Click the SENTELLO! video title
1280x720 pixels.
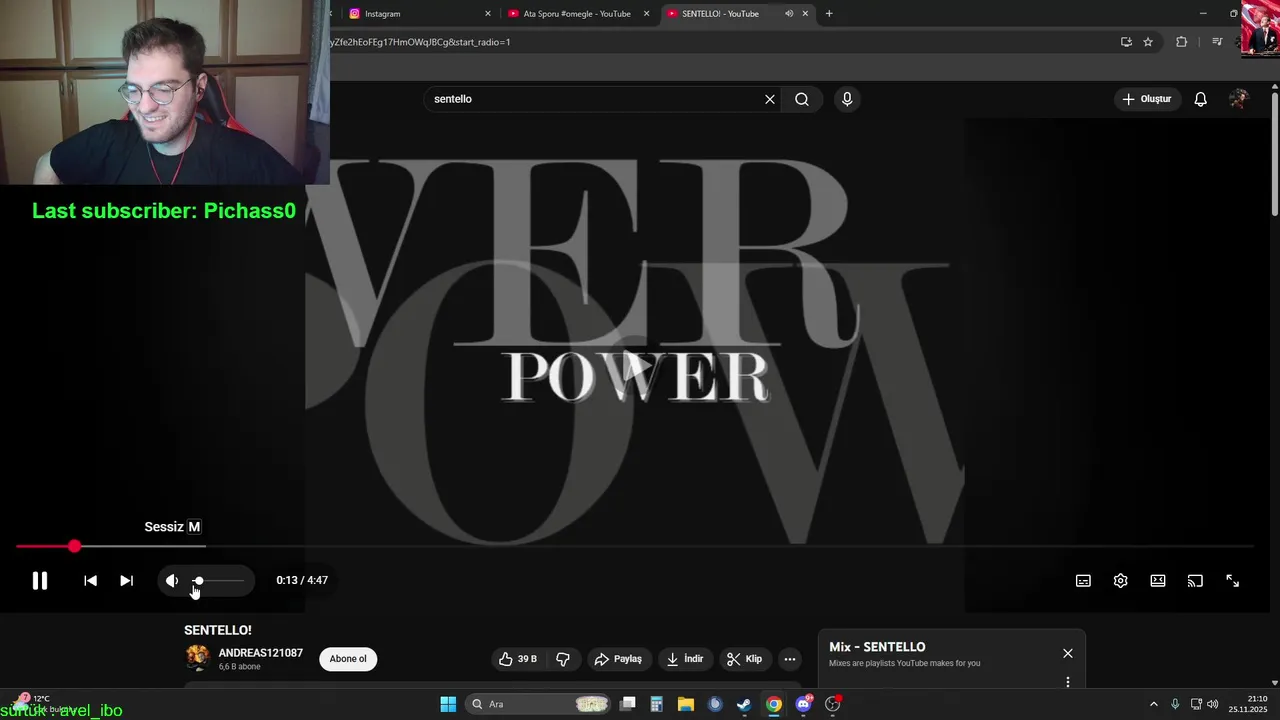[218, 630]
